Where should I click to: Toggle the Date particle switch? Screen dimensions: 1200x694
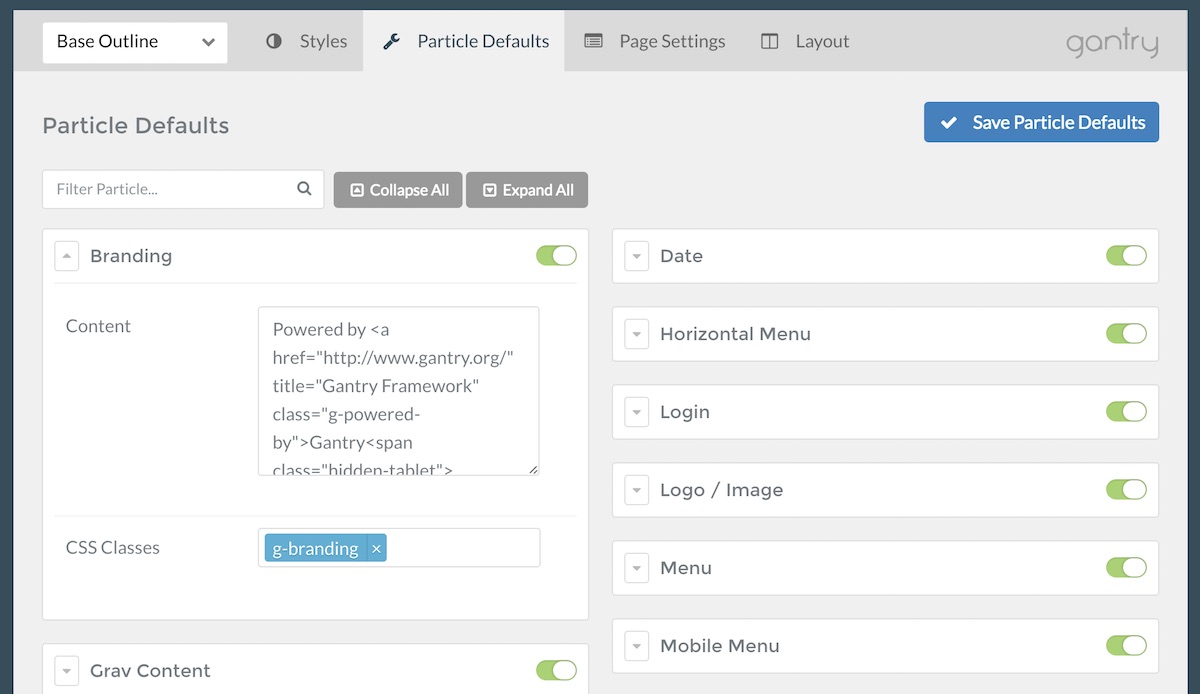(1126, 255)
